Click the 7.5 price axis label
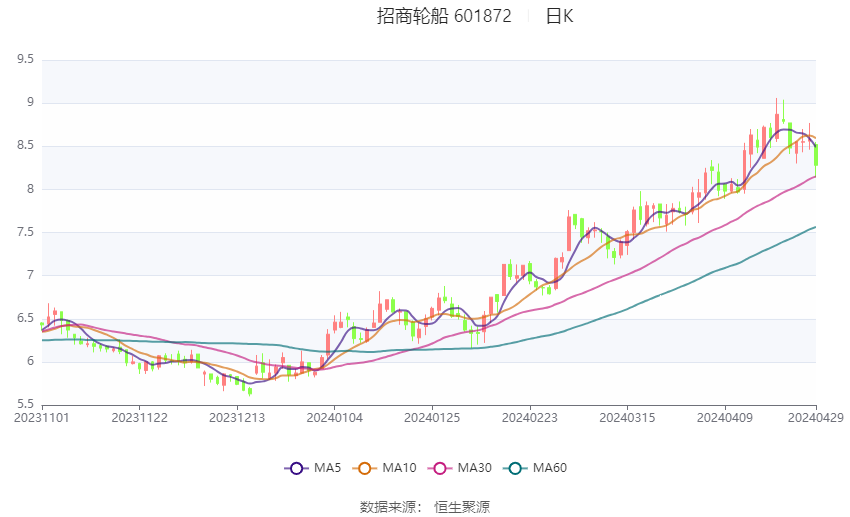The height and width of the screenshot is (517, 850). coord(25,232)
